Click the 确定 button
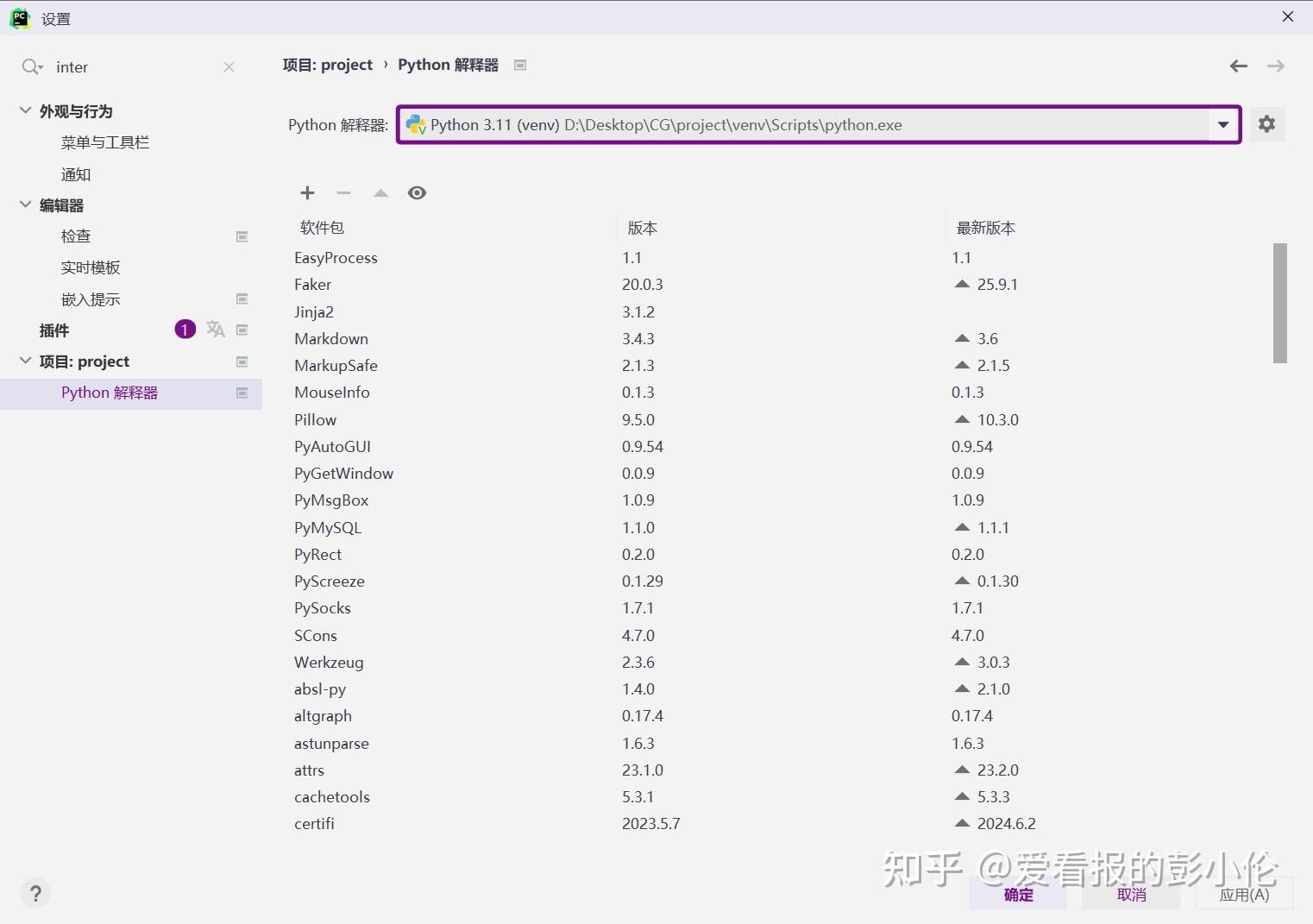 1018,895
